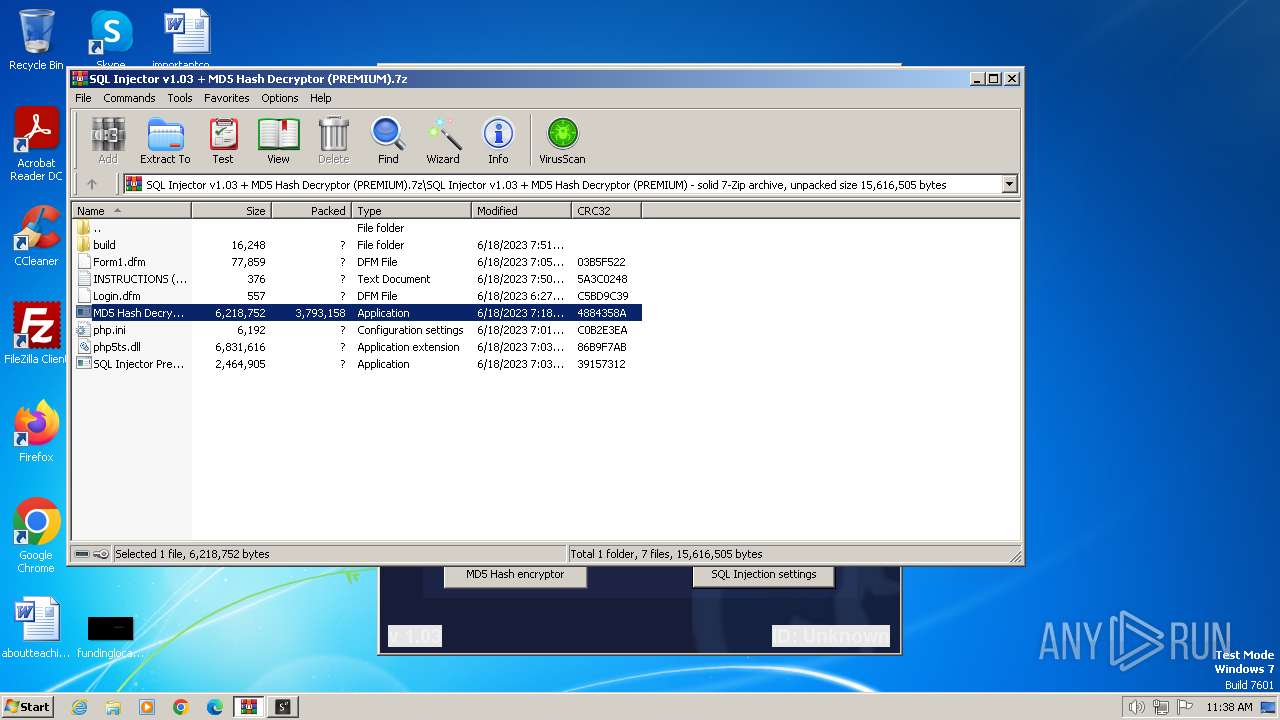This screenshot has width=1280, height=720.
Task: Click the Extract To toolbar icon
Action: point(165,141)
